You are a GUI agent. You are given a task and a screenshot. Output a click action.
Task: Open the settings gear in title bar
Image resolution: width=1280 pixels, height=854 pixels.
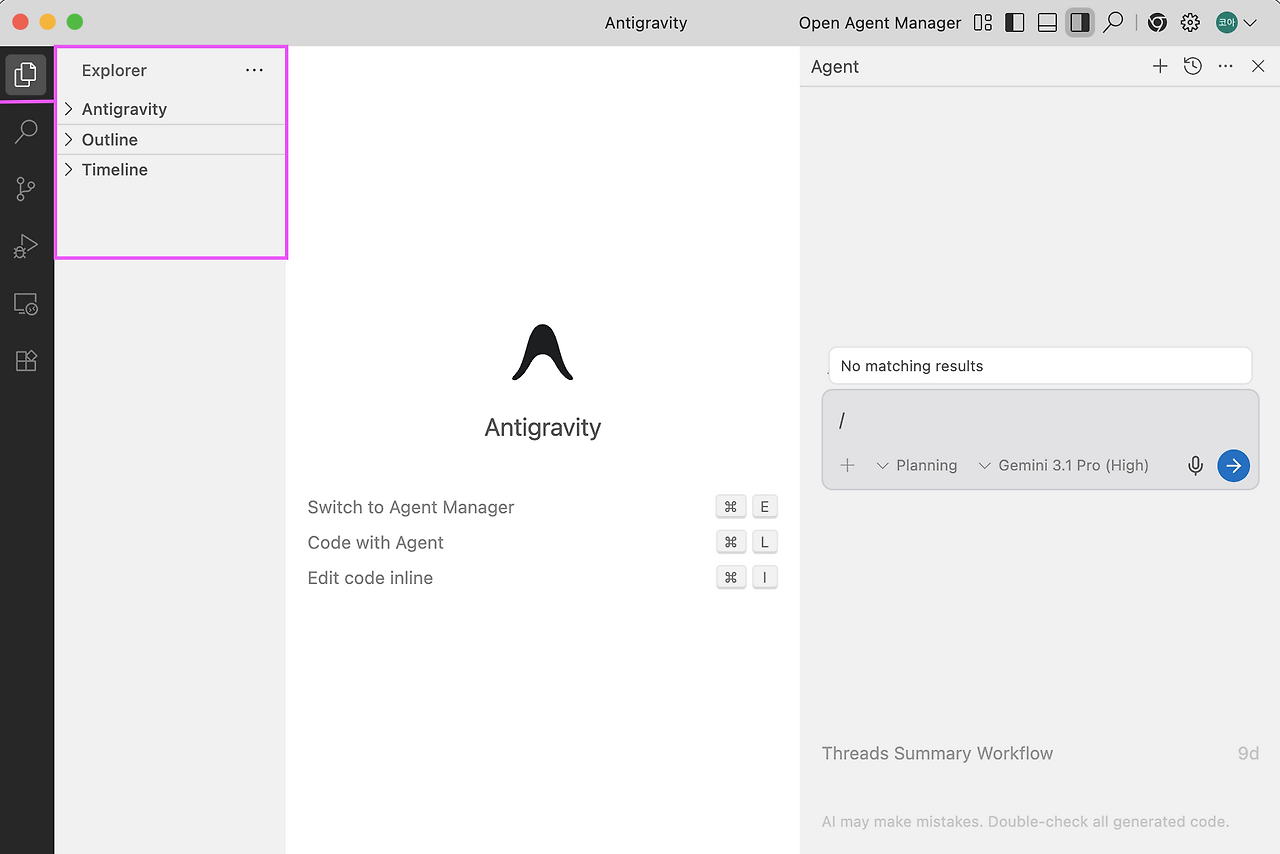click(1190, 23)
